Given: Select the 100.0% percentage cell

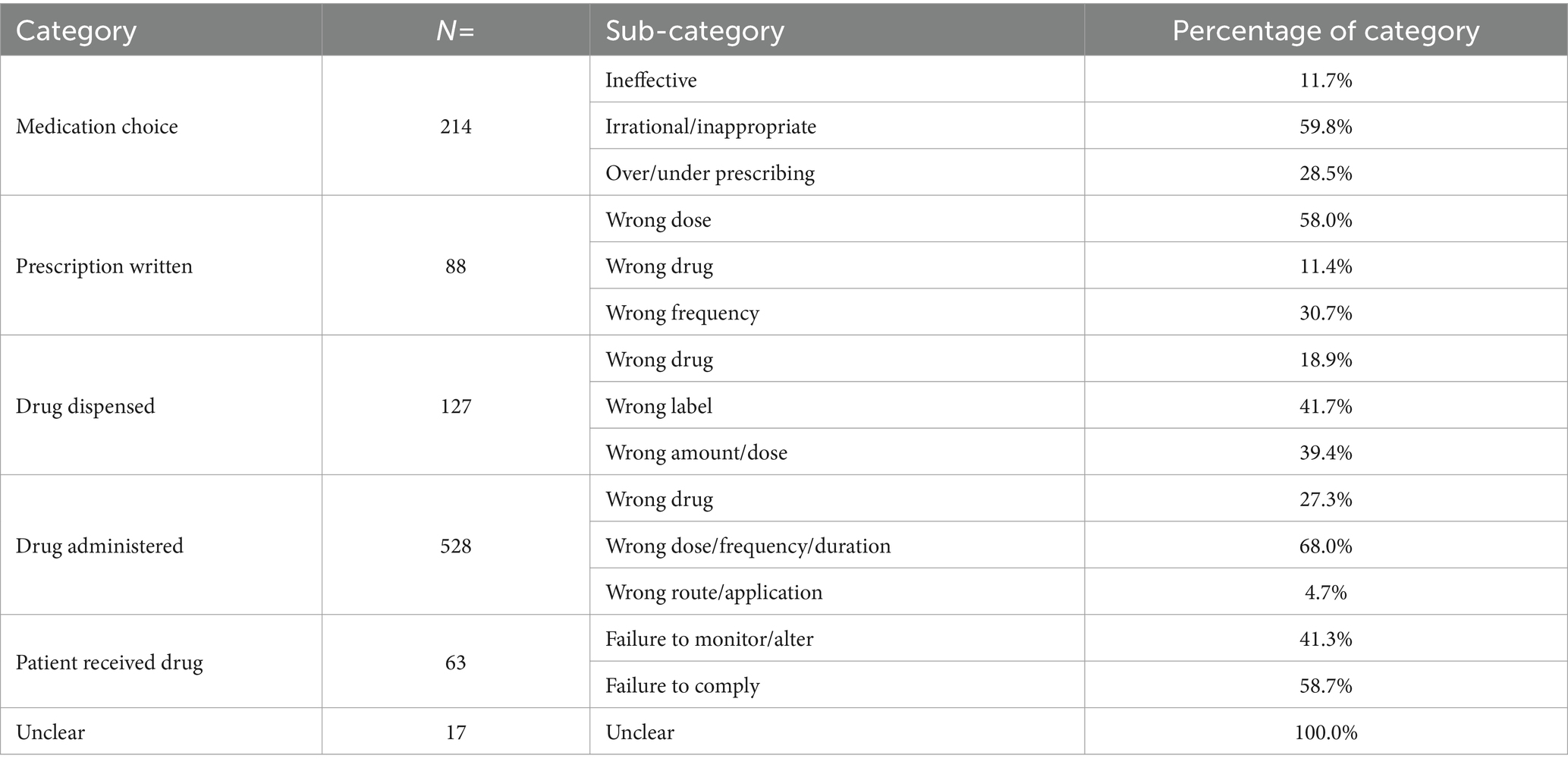Looking at the screenshot, I should (1325, 732).
